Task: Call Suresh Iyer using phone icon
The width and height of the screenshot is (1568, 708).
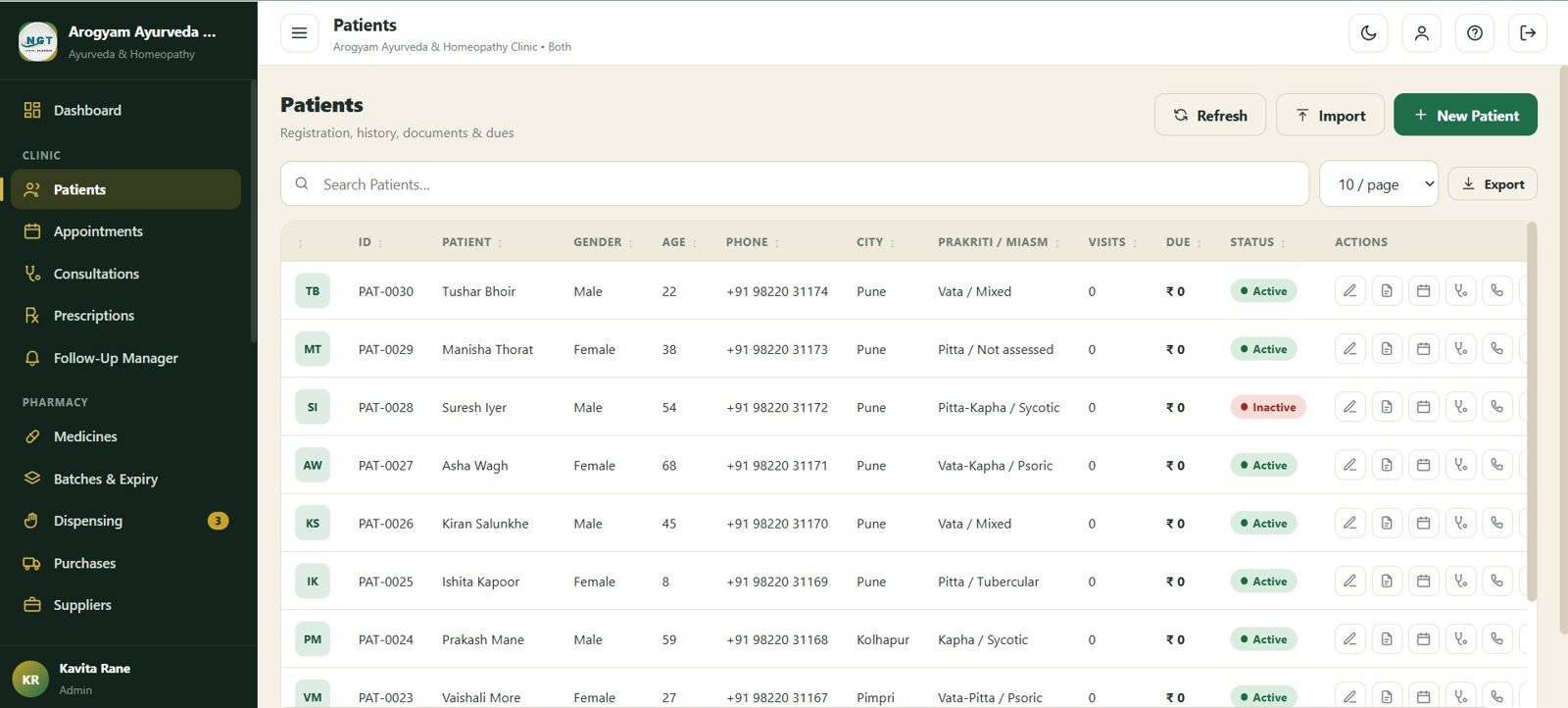Action: point(1497,407)
